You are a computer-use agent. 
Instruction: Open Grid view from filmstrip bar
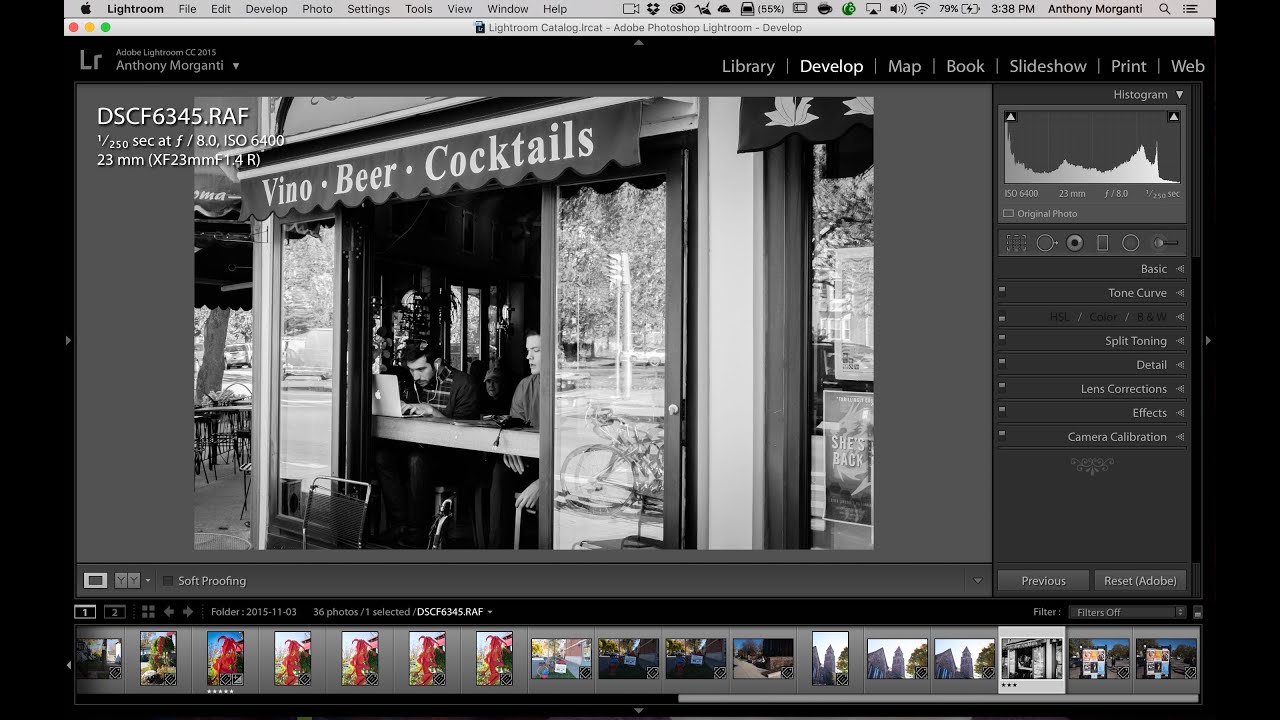coord(148,612)
